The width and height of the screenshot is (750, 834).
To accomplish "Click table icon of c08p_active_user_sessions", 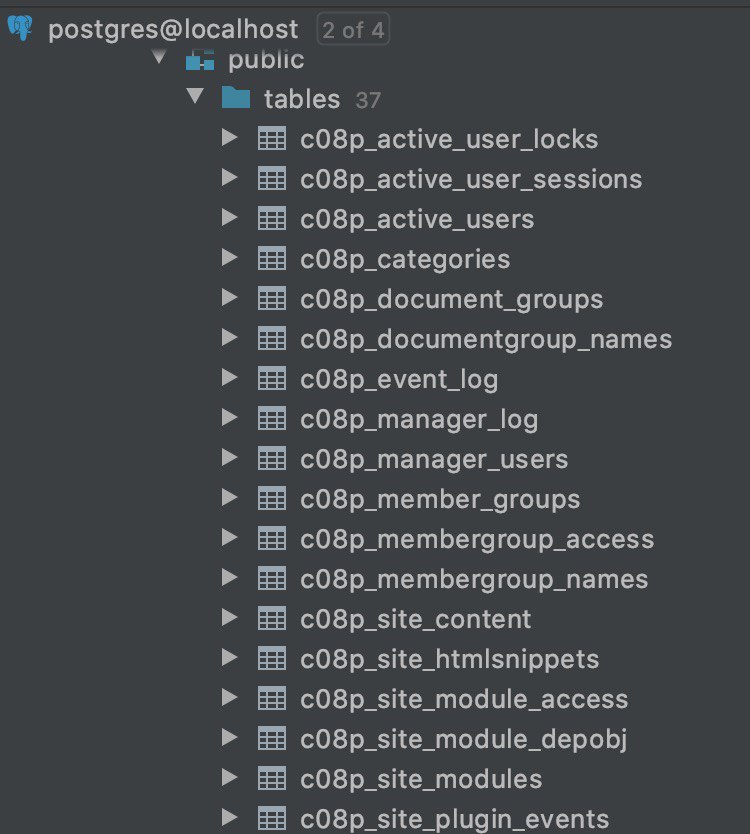I will 272,178.
